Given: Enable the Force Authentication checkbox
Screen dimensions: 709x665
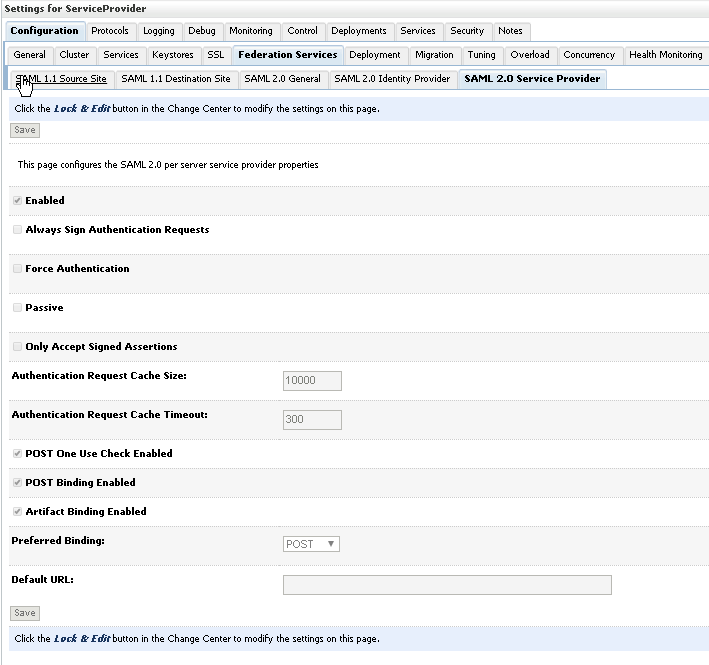Looking at the screenshot, I should tap(17, 269).
